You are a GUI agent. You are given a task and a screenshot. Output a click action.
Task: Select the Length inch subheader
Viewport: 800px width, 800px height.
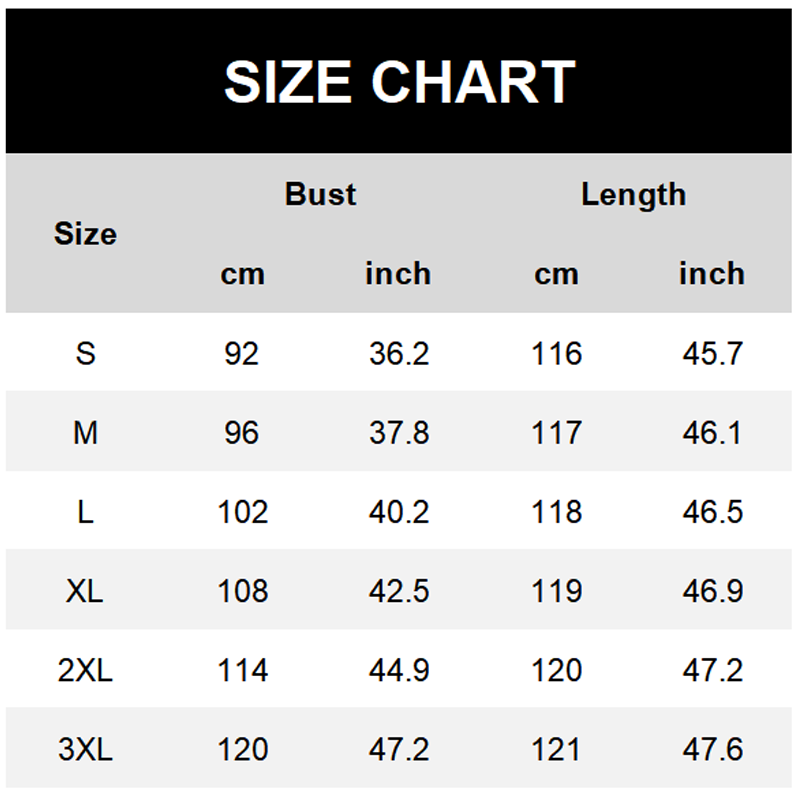(x=711, y=273)
